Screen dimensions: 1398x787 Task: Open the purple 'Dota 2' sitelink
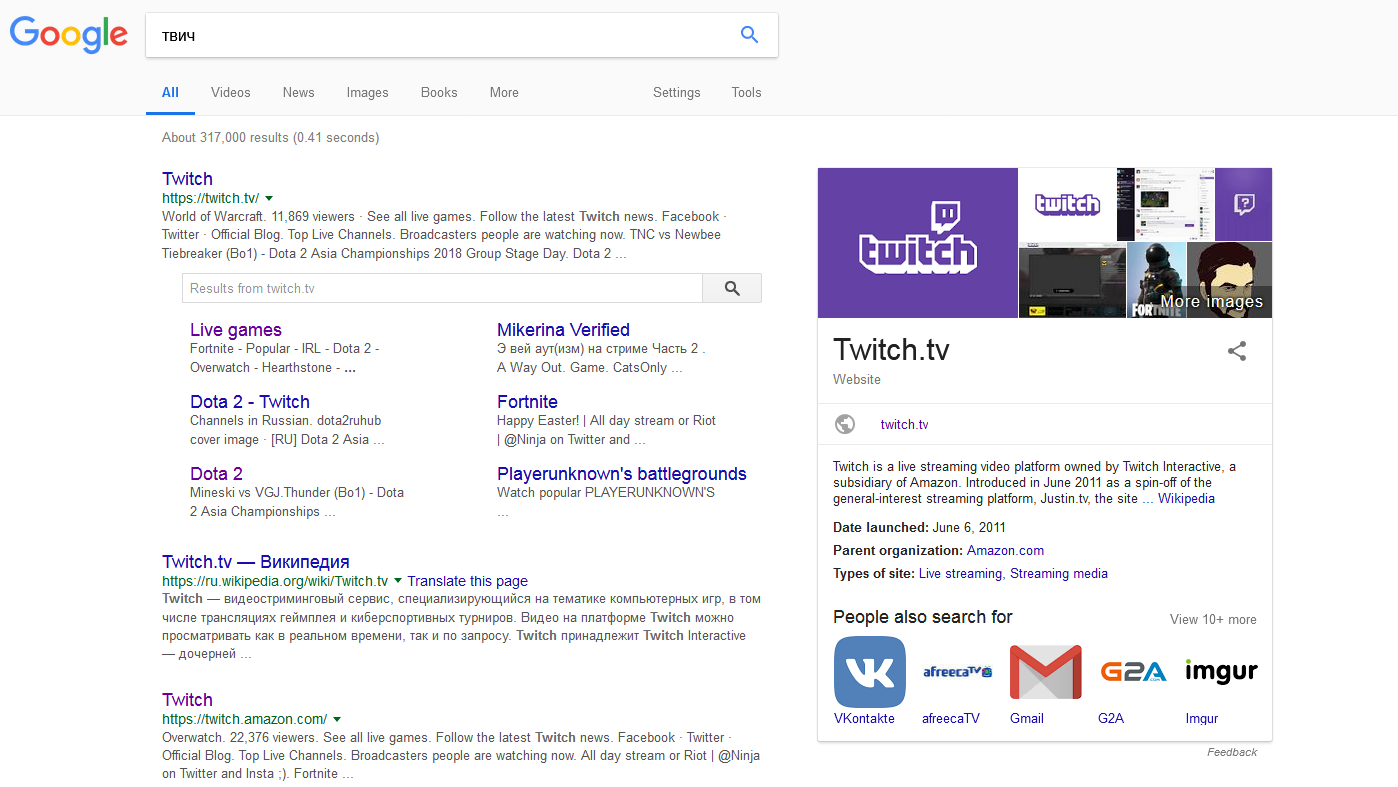216,474
